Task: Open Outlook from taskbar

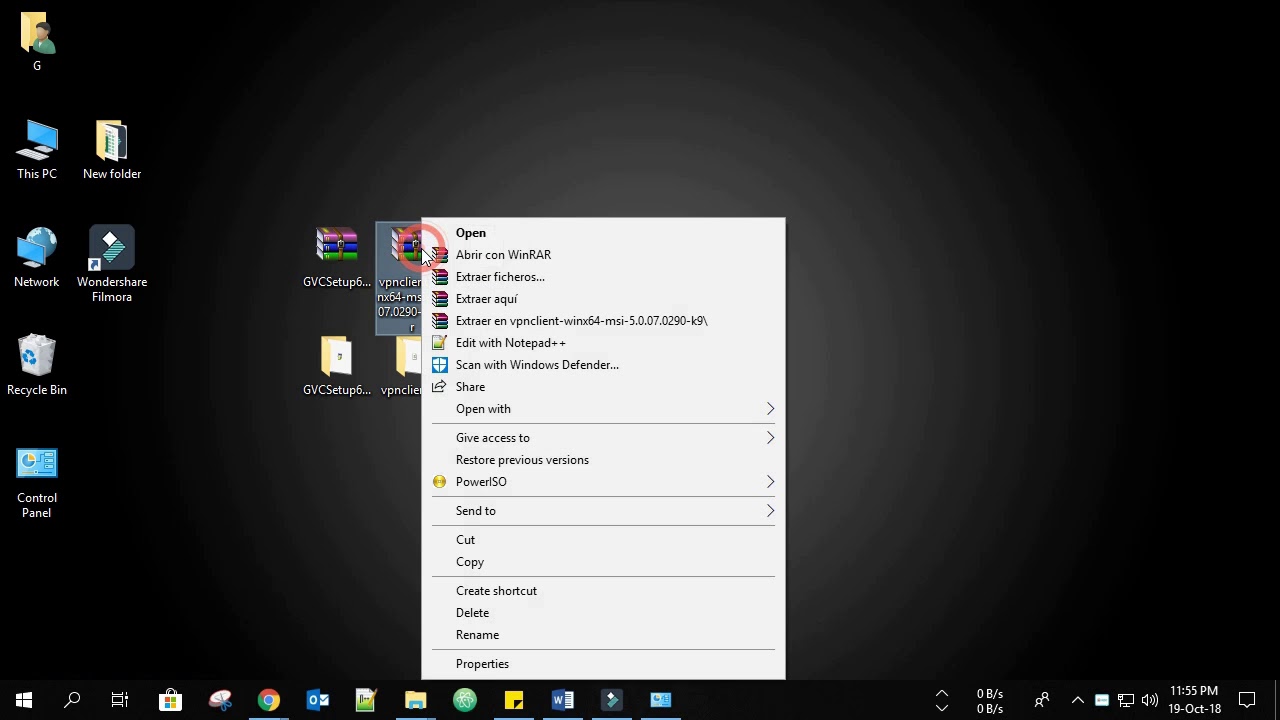Action: coord(317,700)
